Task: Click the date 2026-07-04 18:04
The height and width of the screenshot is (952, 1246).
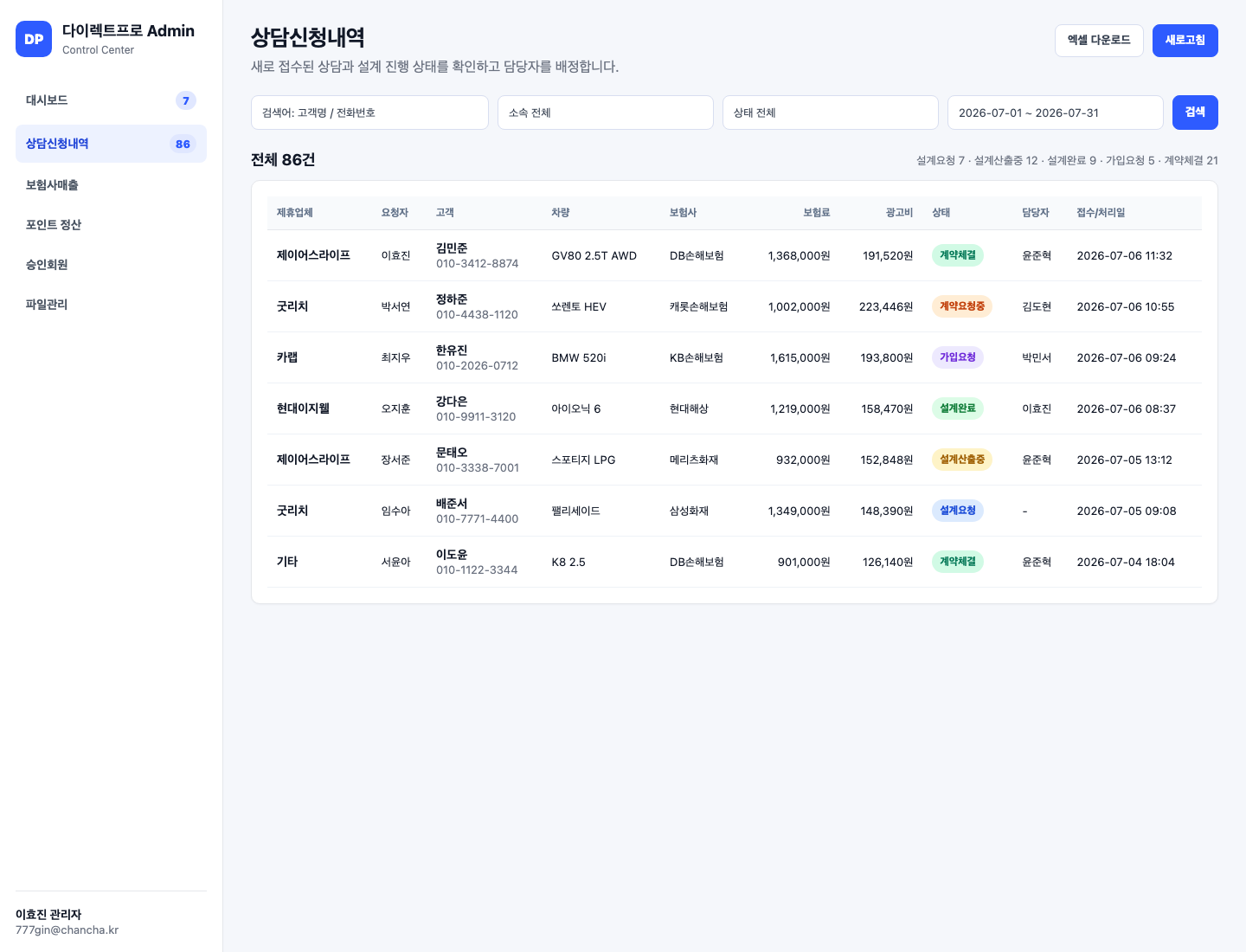Action: pos(1126,563)
